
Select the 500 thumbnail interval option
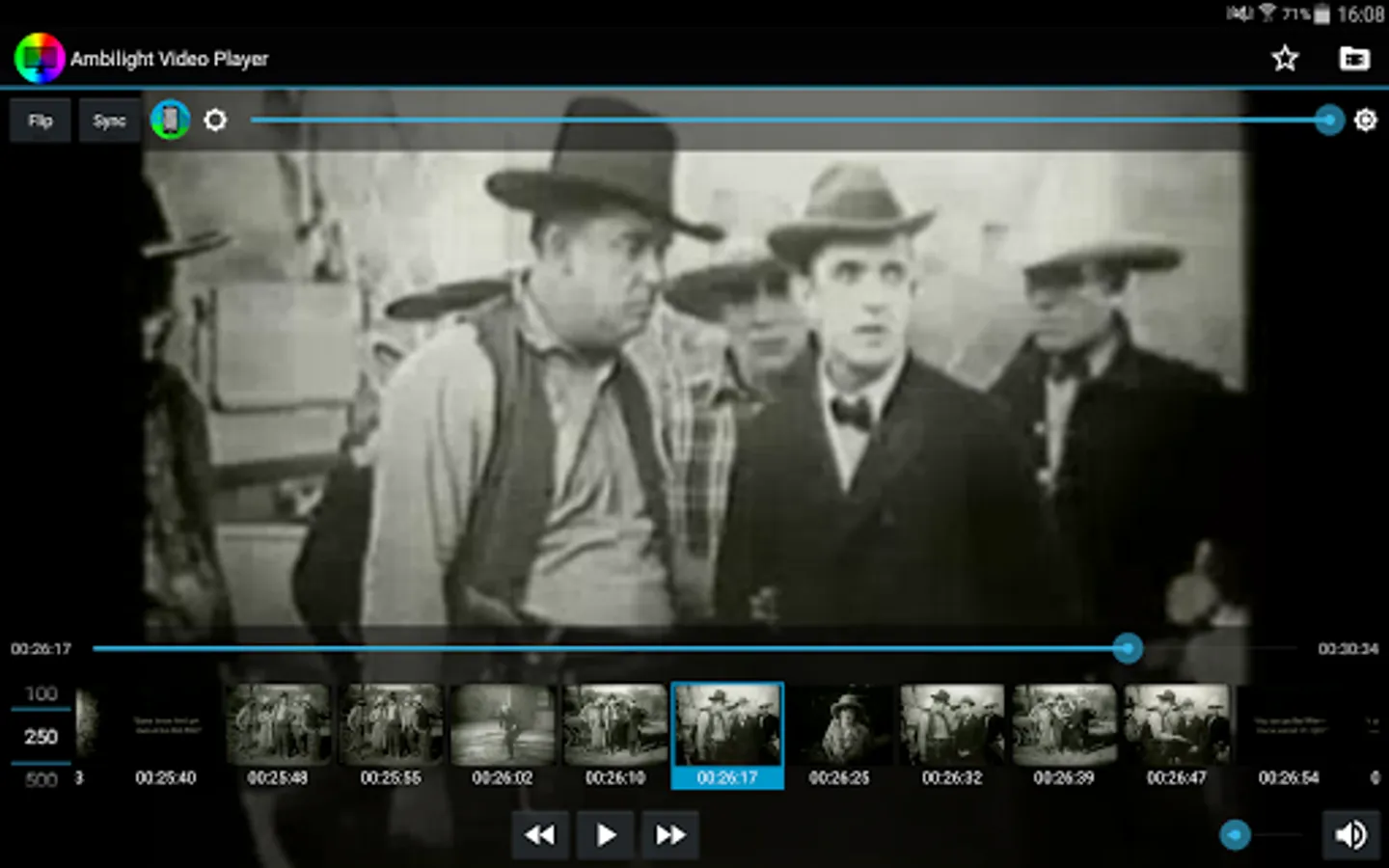[x=41, y=779]
